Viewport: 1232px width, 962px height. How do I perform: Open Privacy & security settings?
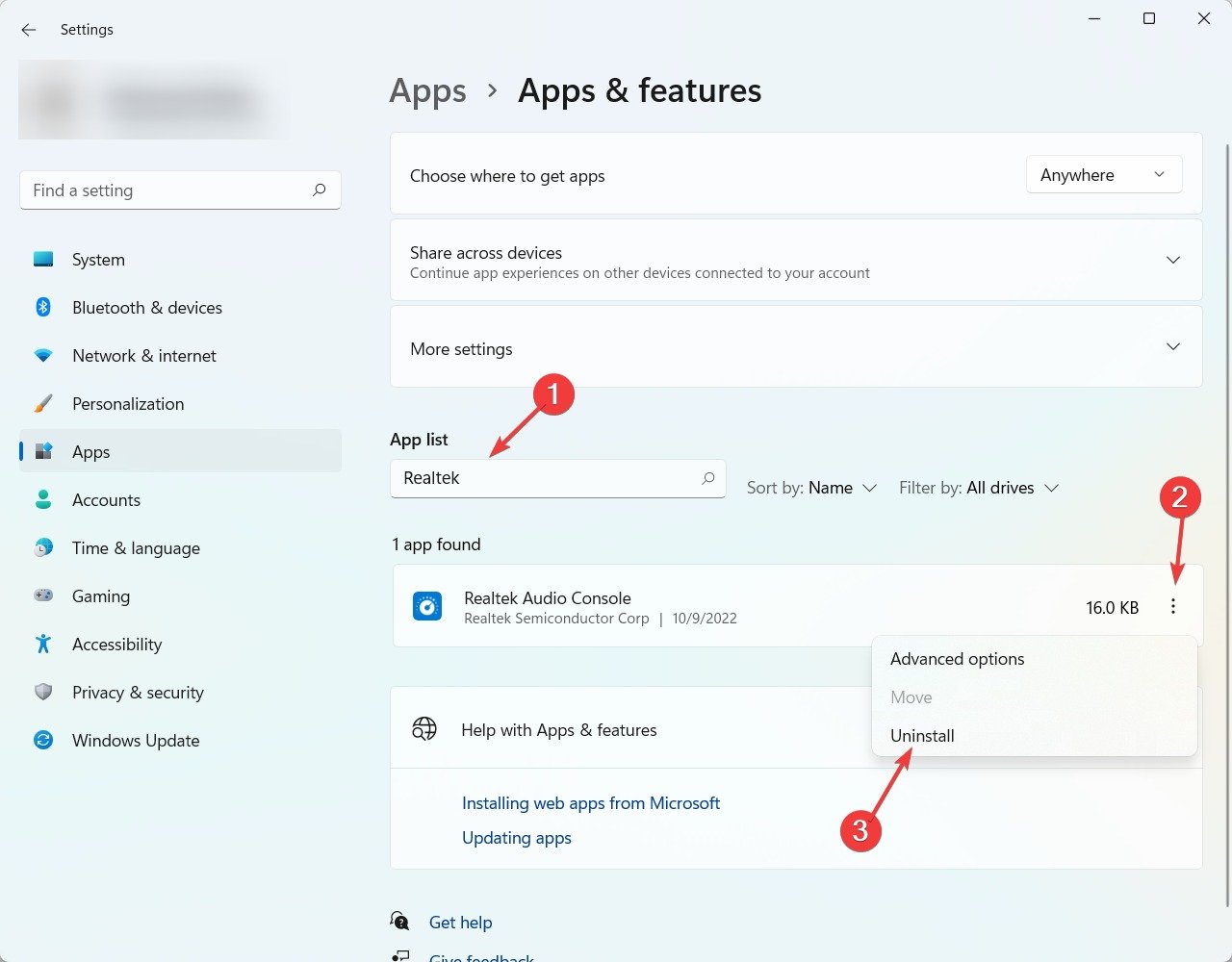(x=180, y=693)
